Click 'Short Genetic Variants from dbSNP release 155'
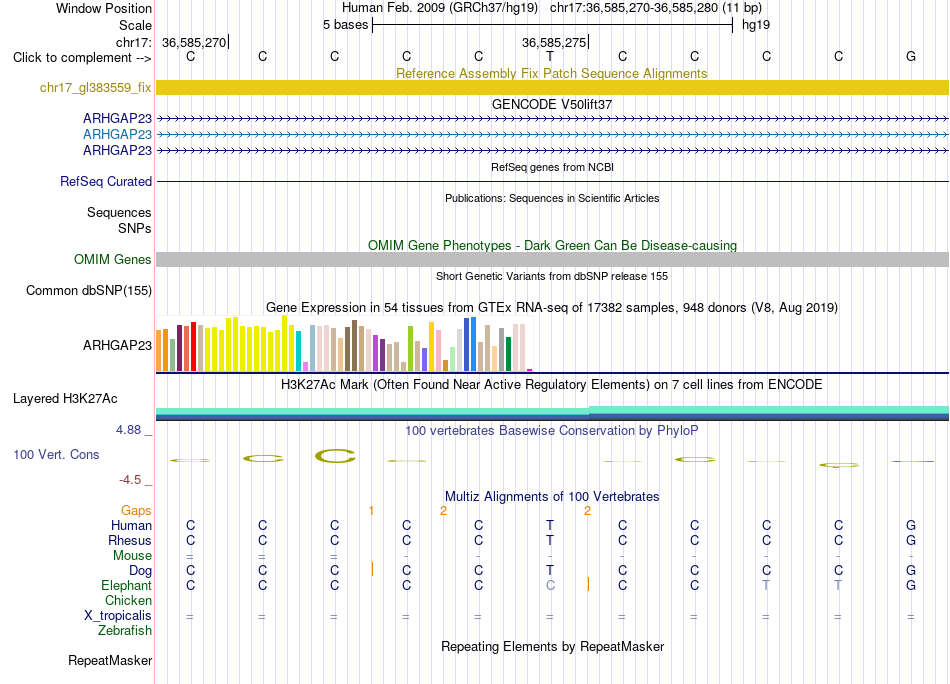The width and height of the screenshot is (950, 684). [551, 276]
